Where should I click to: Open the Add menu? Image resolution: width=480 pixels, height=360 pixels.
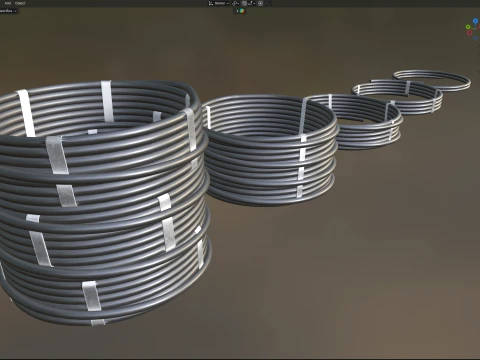pyautogui.click(x=8, y=3)
